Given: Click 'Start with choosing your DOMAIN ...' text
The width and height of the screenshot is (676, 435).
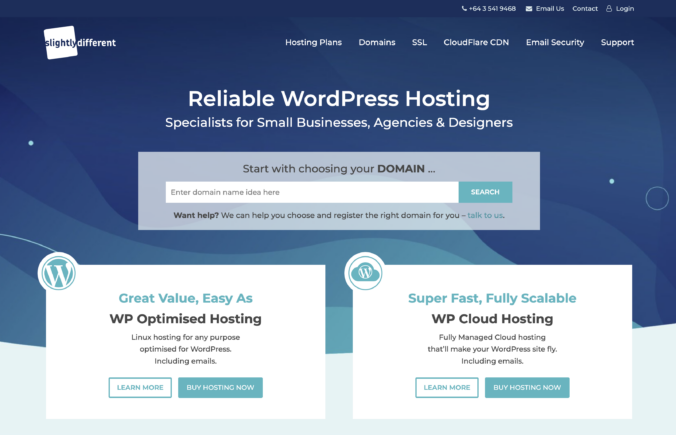Looking at the screenshot, I should [x=339, y=169].
